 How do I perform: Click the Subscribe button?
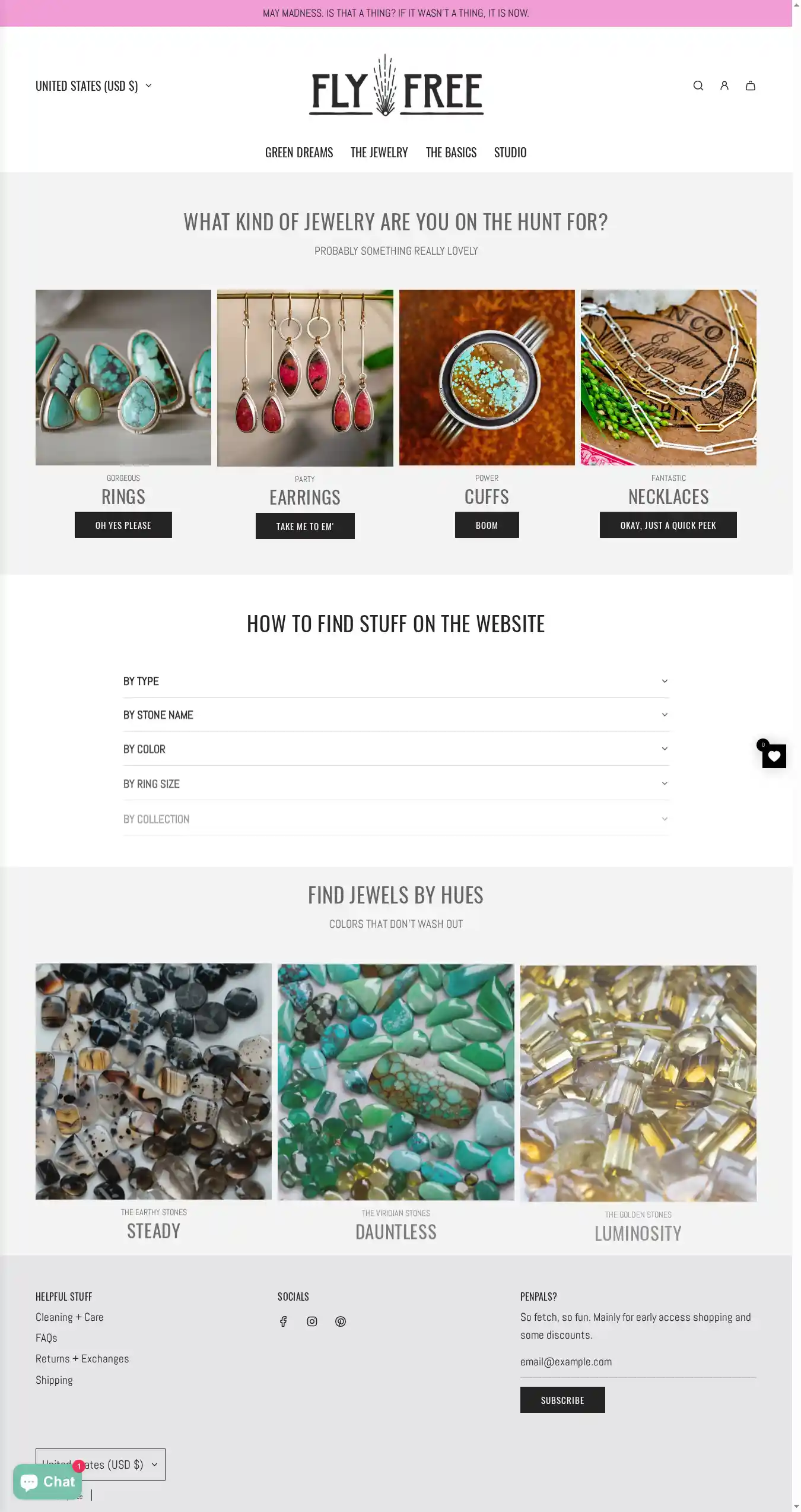(x=562, y=1400)
